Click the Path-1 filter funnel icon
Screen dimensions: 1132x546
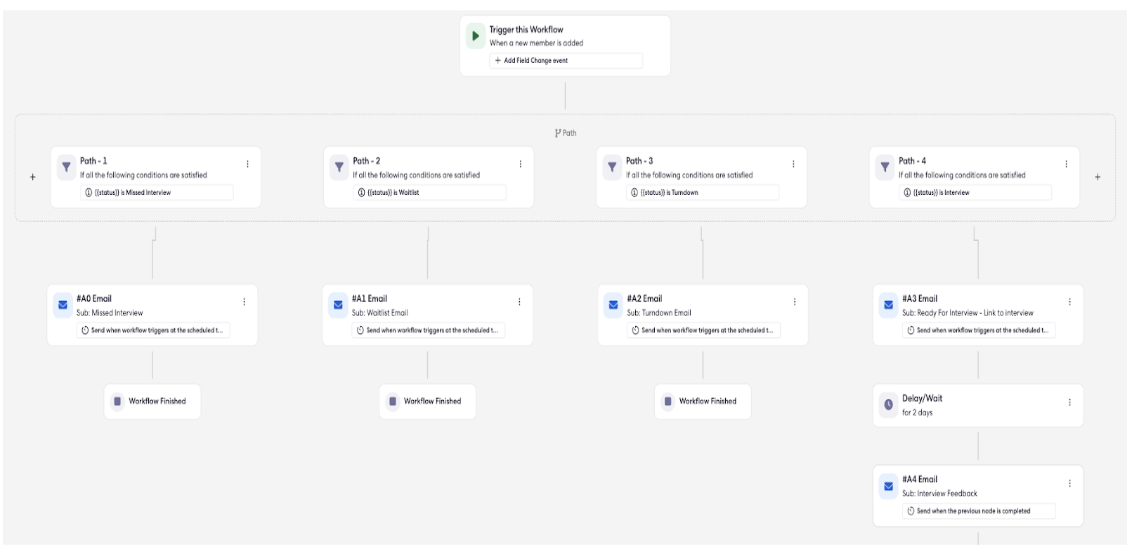(66, 167)
